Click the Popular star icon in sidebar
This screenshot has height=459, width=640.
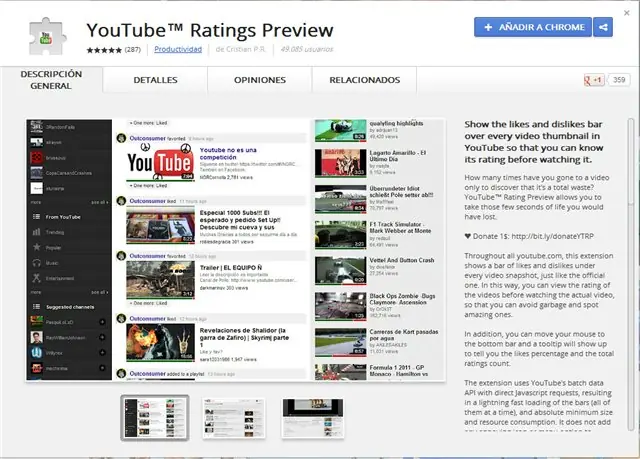coord(36,247)
